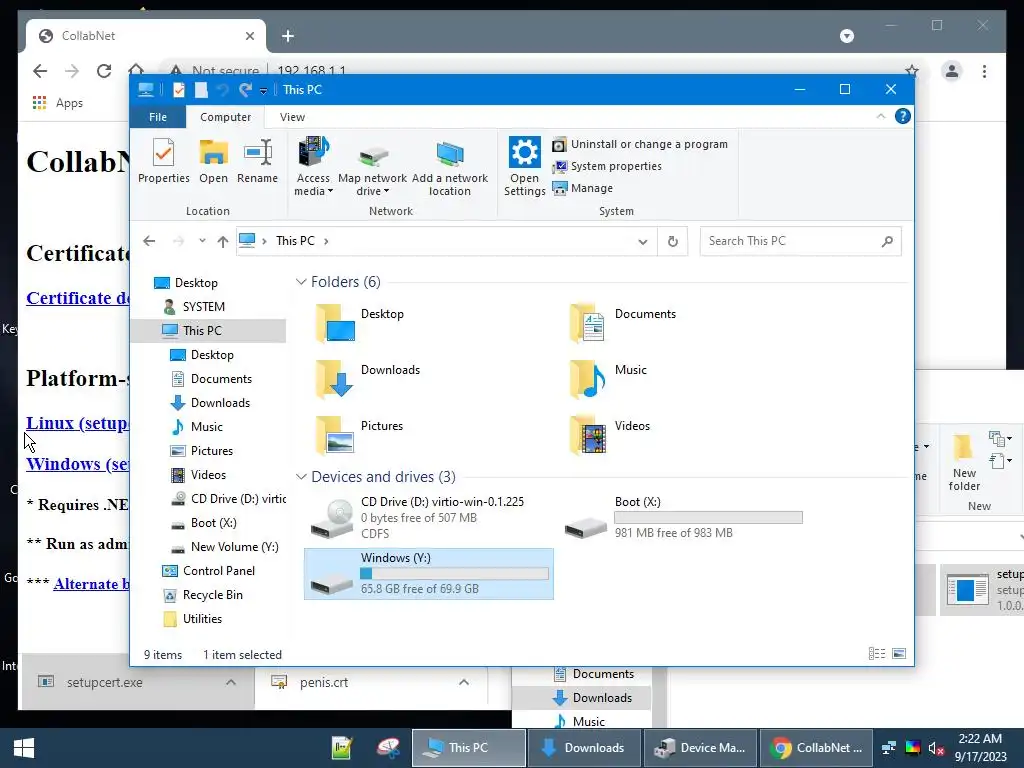Select Utilities folder in navigation pane
Screen dimensions: 1024x768
click(202, 619)
